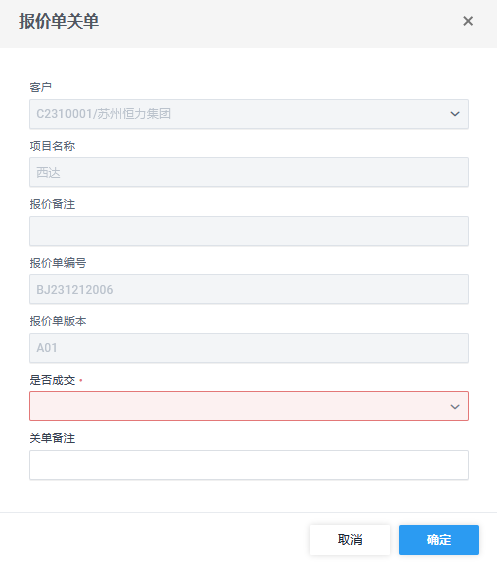This screenshot has width=497, height=565.
Task: Click the 取消 button
Action: click(350, 540)
